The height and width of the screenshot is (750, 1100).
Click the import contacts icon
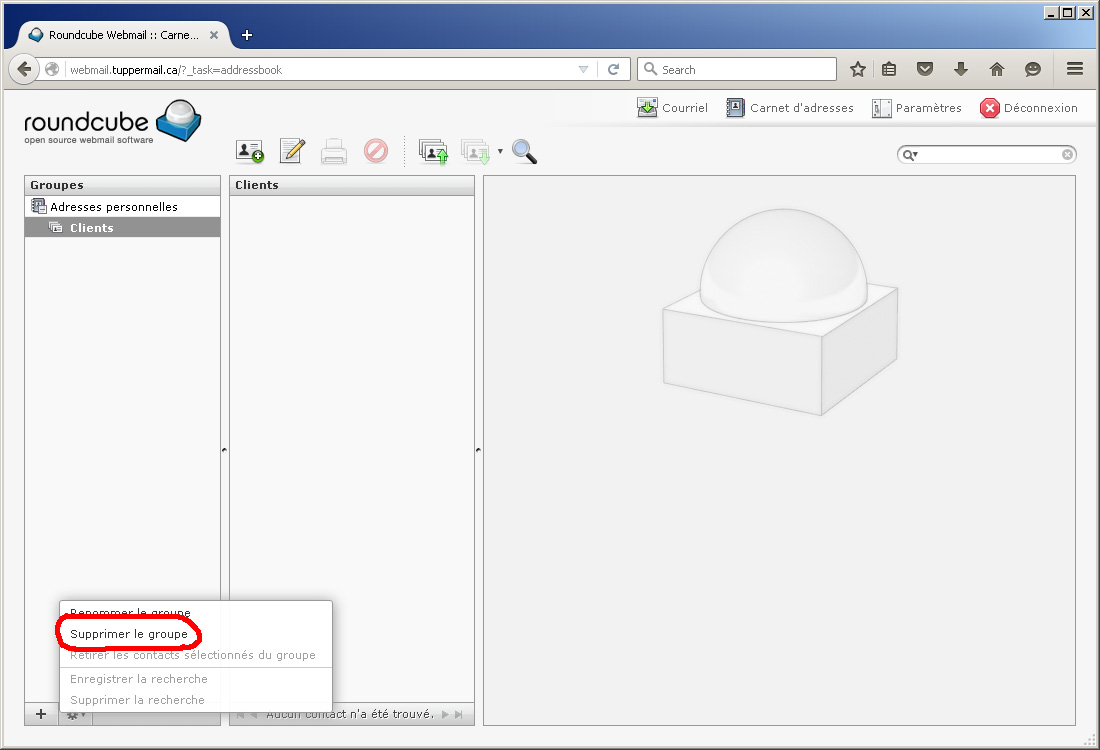[x=433, y=151]
